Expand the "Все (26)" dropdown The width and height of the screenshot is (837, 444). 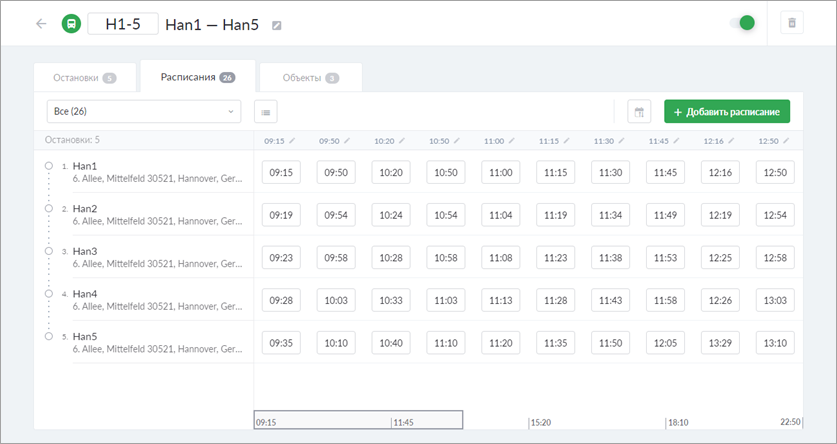(x=143, y=111)
